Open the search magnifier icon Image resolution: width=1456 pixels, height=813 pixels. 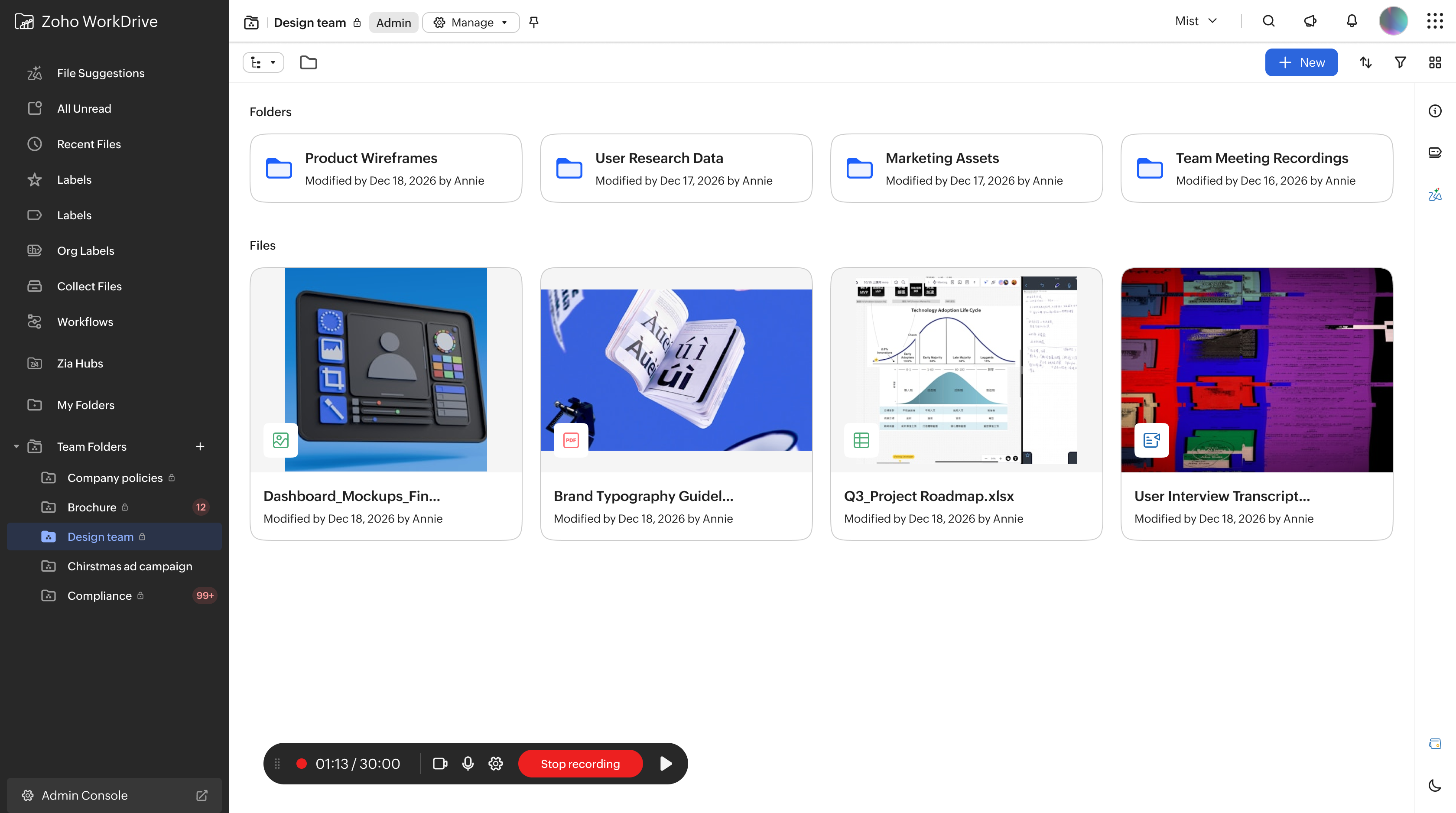(x=1268, y=22)
